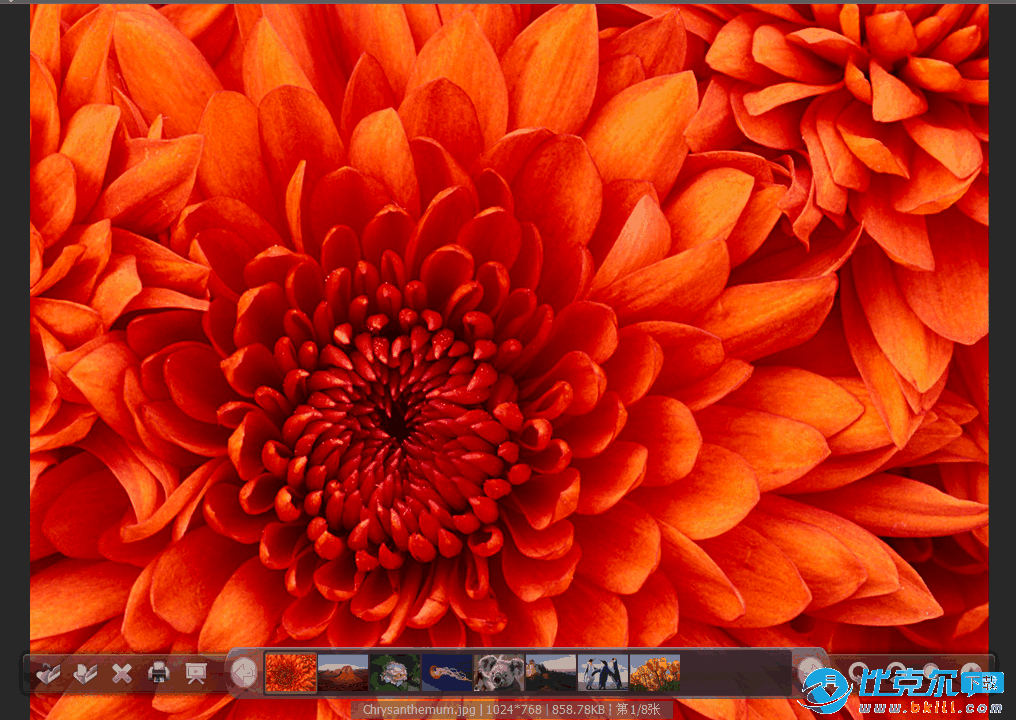The width and height of the screenshot is (1016, 720).
Task: Click the open file folder icon
Action: point(47,673)
